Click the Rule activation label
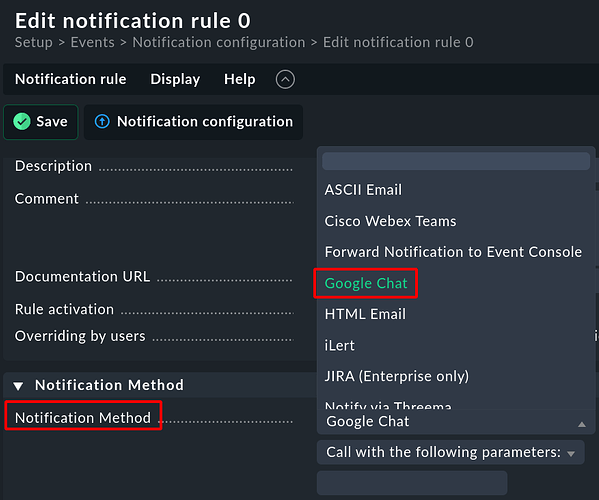Screen dimensions: 599x500 [64, 309]
